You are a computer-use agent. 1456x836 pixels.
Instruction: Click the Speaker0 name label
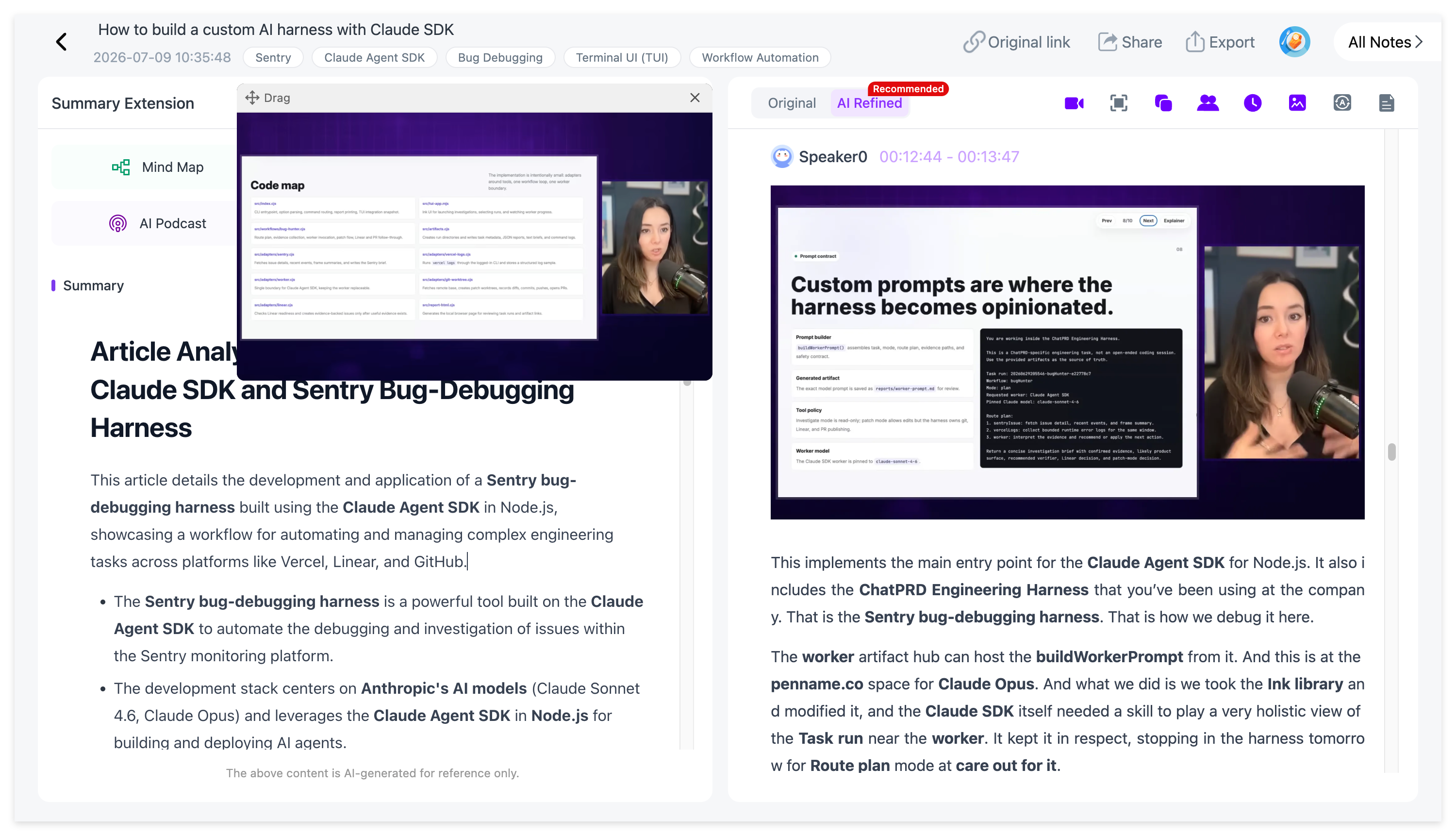(833, 157)
